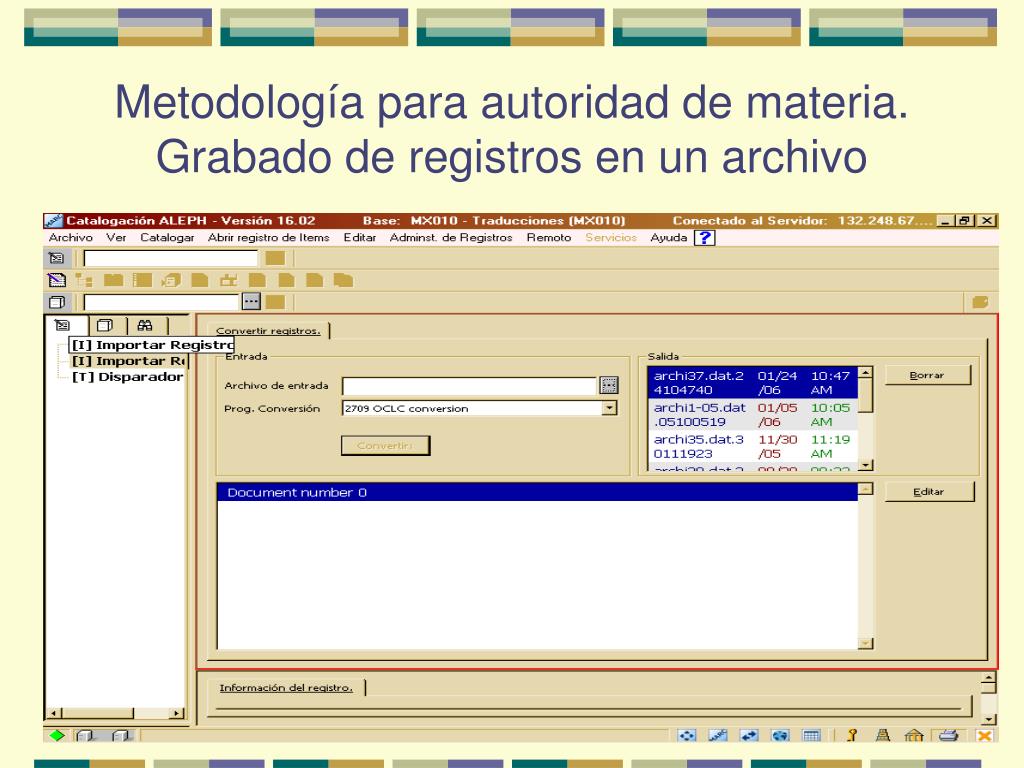Open the Ayuda menu
This screenshot has width=1024, height=768.
(x=669, y=238)
